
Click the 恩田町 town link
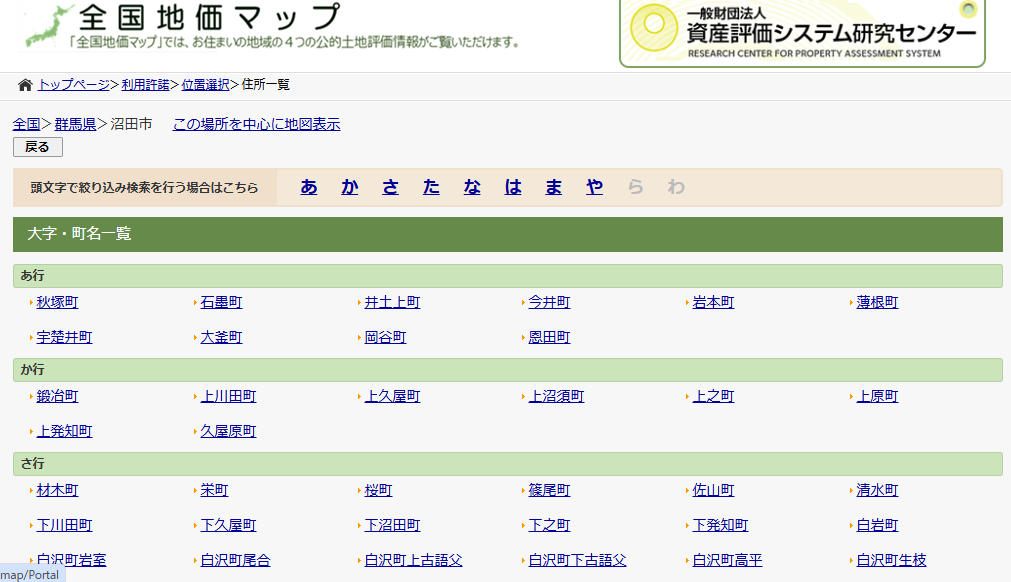(549, 337)
